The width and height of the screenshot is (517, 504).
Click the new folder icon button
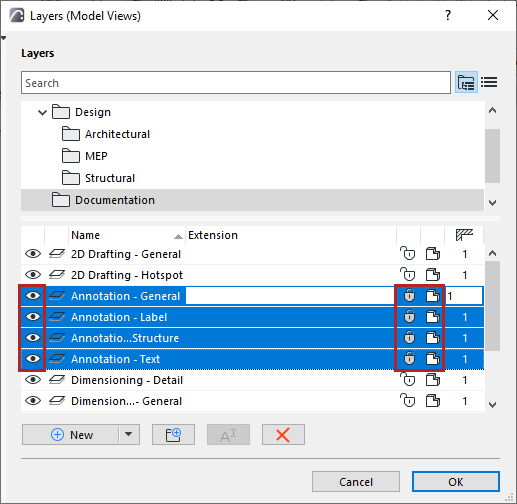click(173, 435)
